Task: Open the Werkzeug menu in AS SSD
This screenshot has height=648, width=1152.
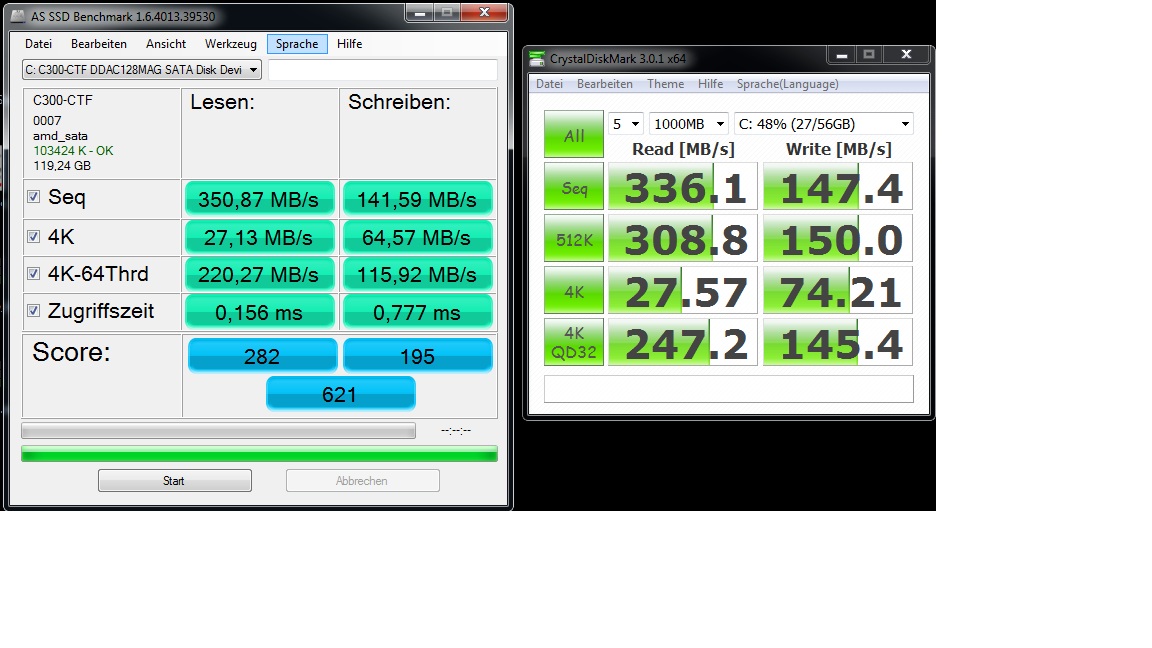Action: tap(231, 44)
